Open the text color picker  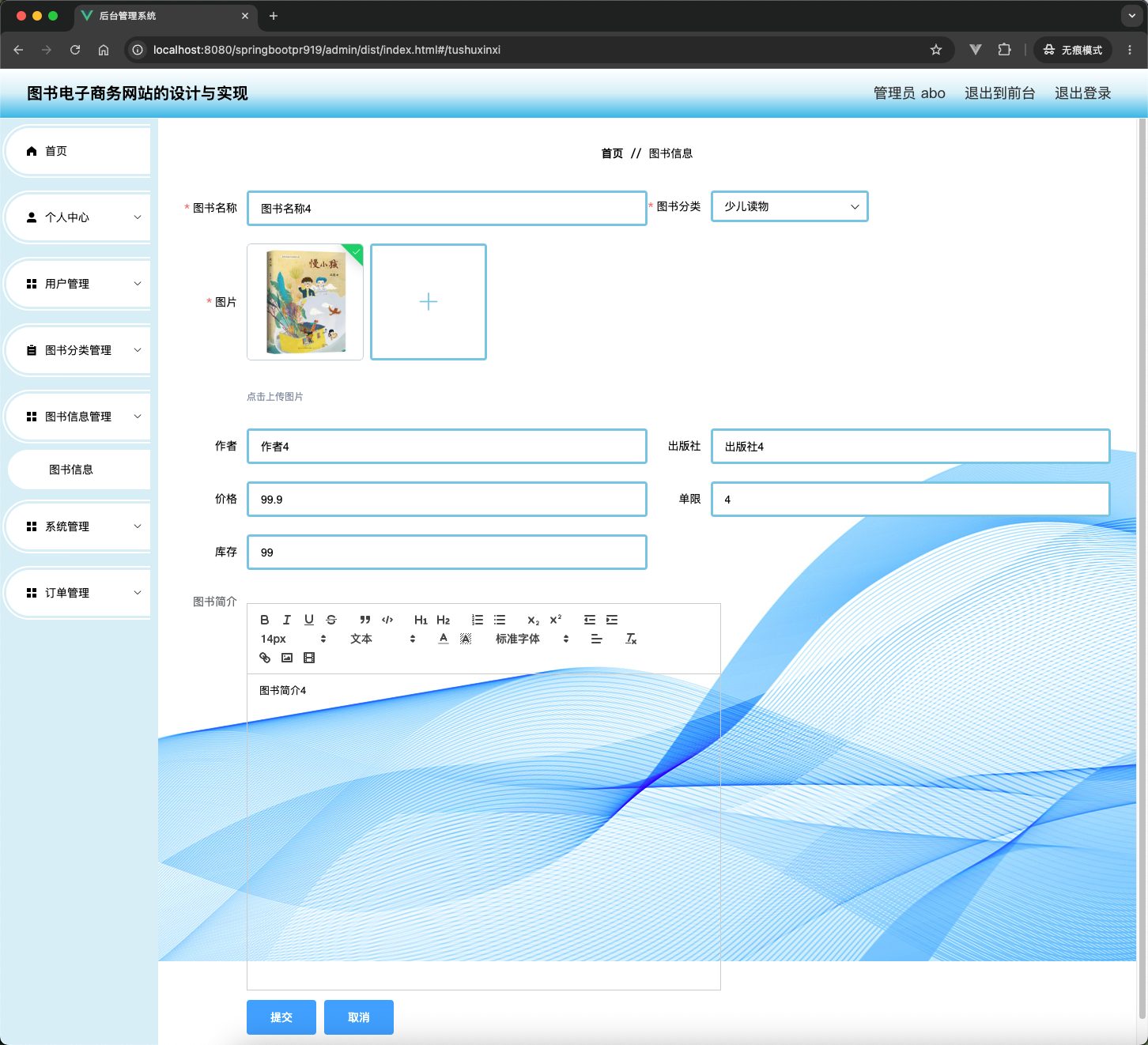pos(444,639)
